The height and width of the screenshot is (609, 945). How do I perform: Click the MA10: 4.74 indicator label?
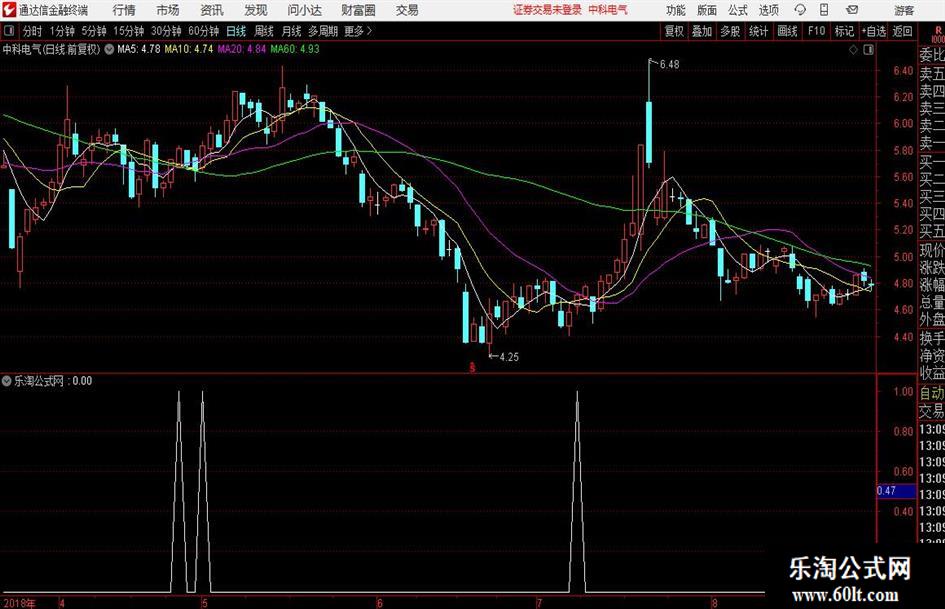click(189, 49)
